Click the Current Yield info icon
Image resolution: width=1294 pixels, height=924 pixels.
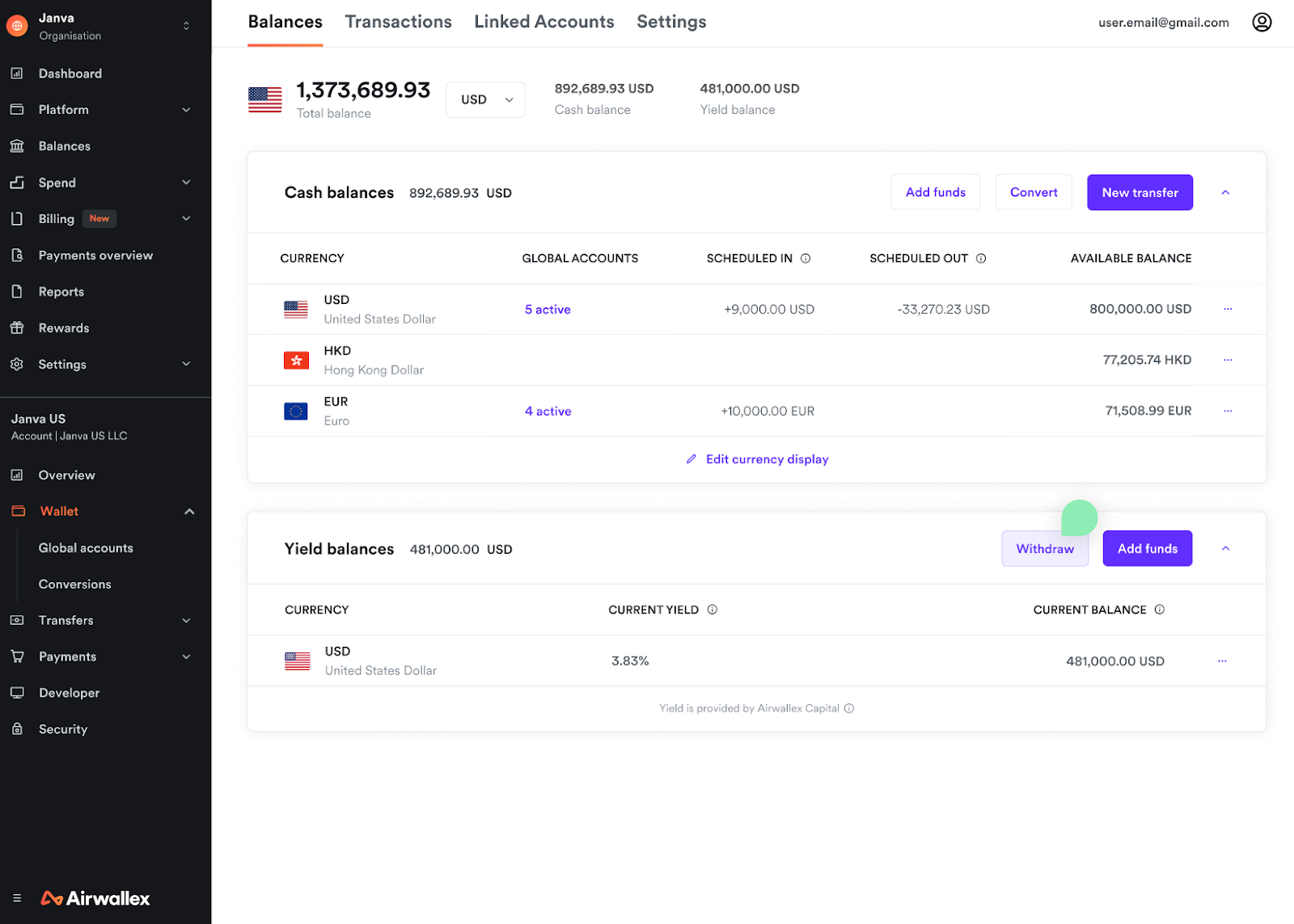click(x=713, y=610)
